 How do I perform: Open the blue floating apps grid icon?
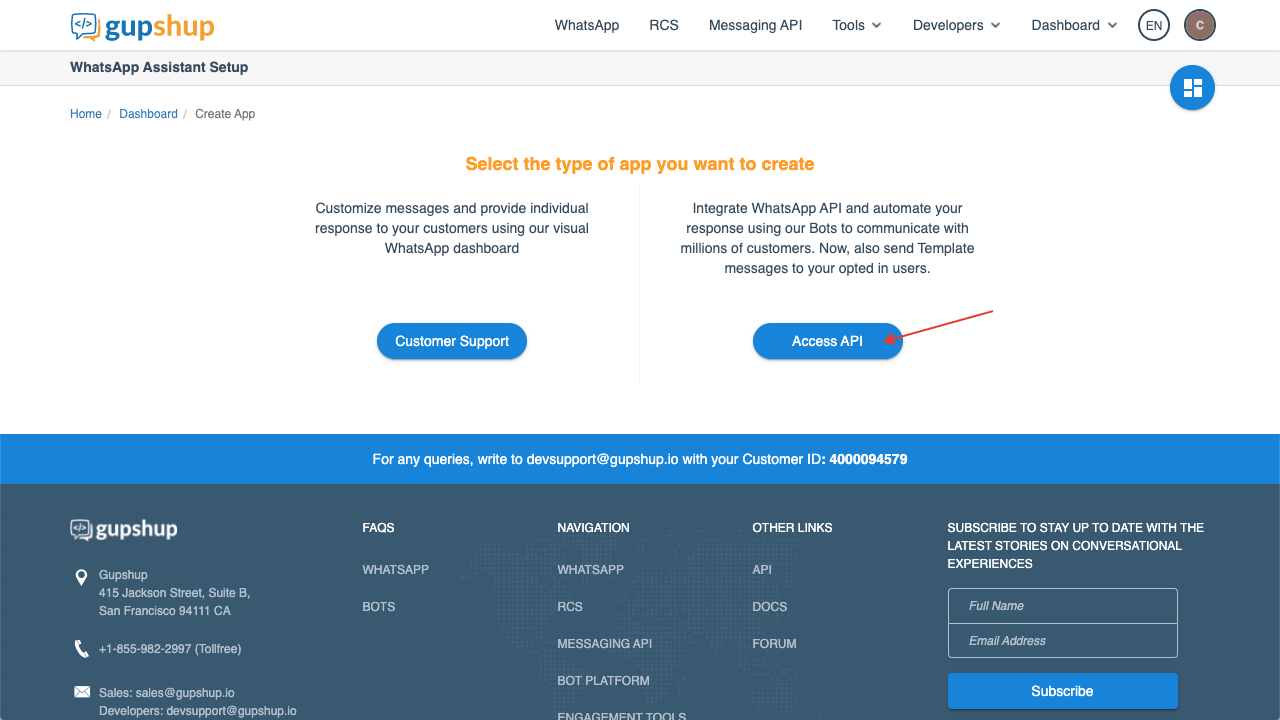pos(1192,88)
